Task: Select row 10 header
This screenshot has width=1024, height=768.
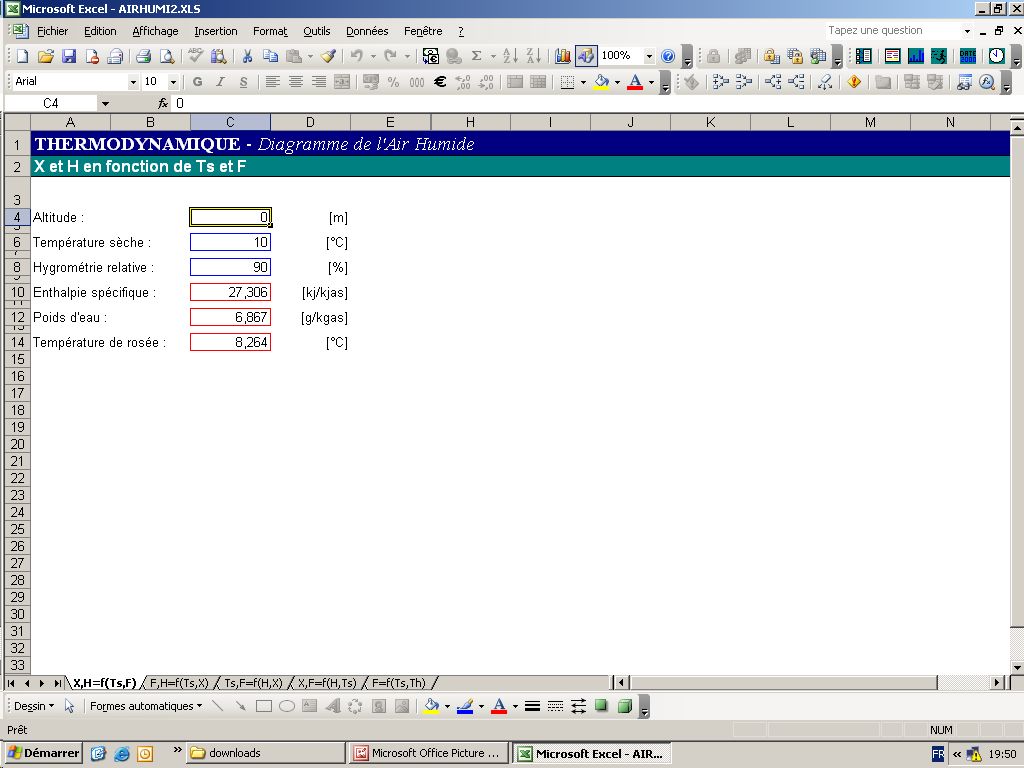Action: 17,293
